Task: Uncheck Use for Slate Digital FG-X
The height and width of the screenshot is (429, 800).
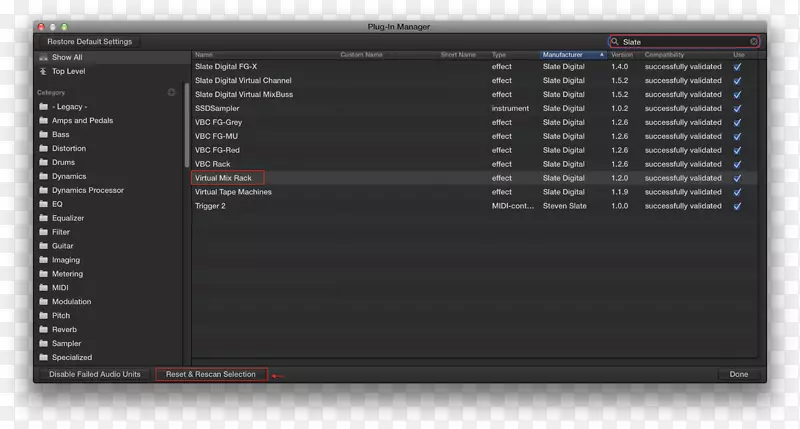Action: click(737, 67)
